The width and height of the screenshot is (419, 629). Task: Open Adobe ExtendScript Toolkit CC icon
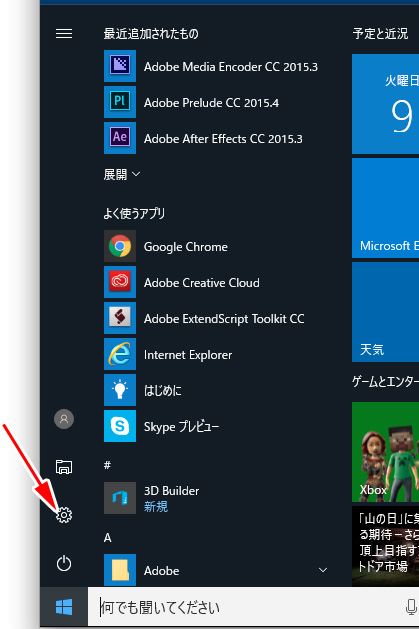[120, 318]
